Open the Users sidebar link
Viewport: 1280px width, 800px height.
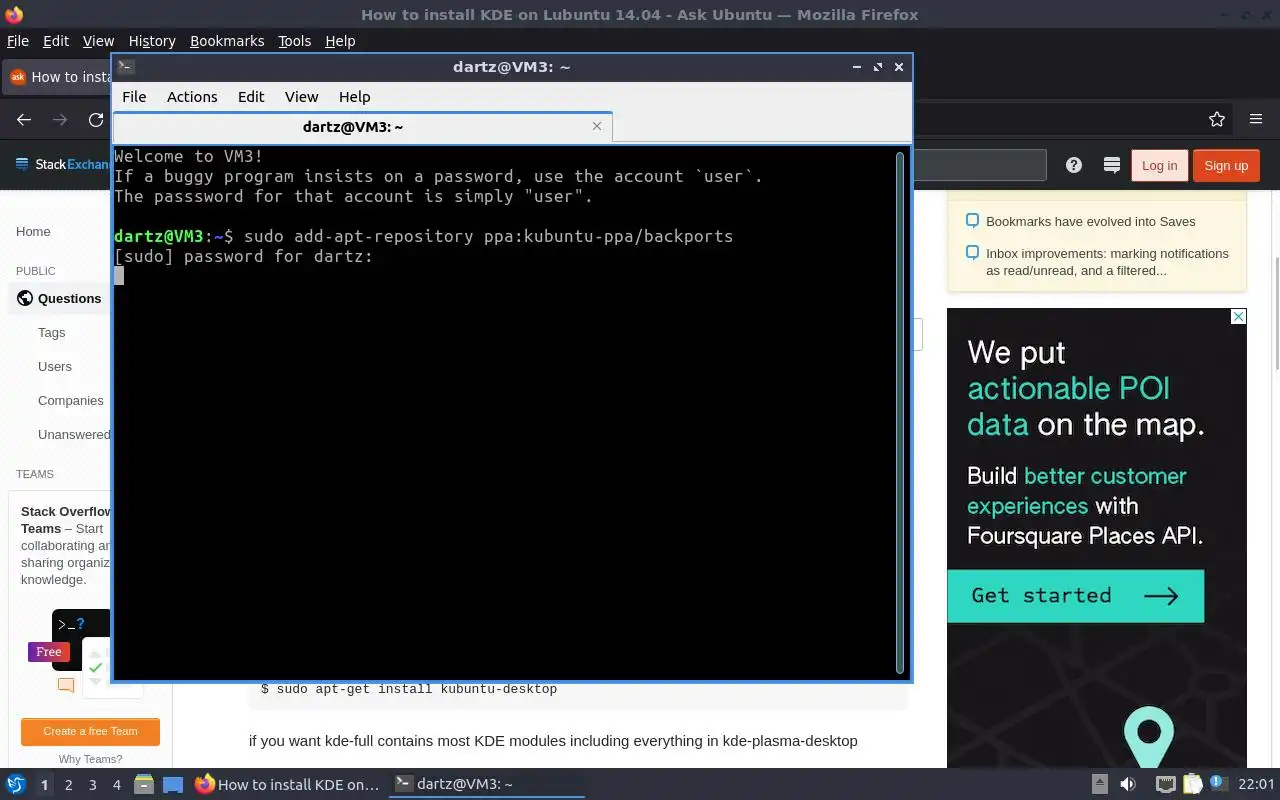pyautogui.click(x=55, y=366)
